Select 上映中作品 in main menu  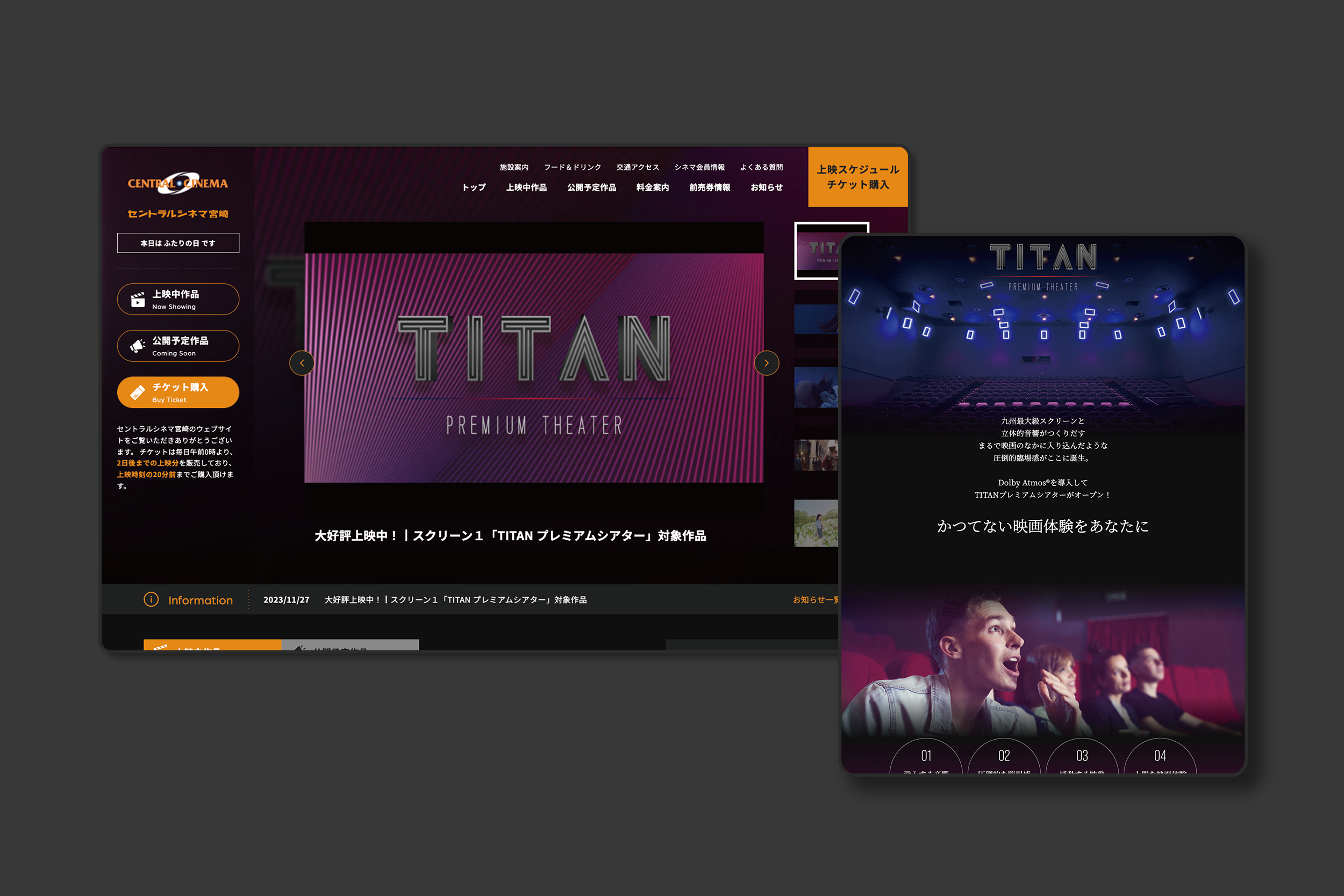(526, 188)
